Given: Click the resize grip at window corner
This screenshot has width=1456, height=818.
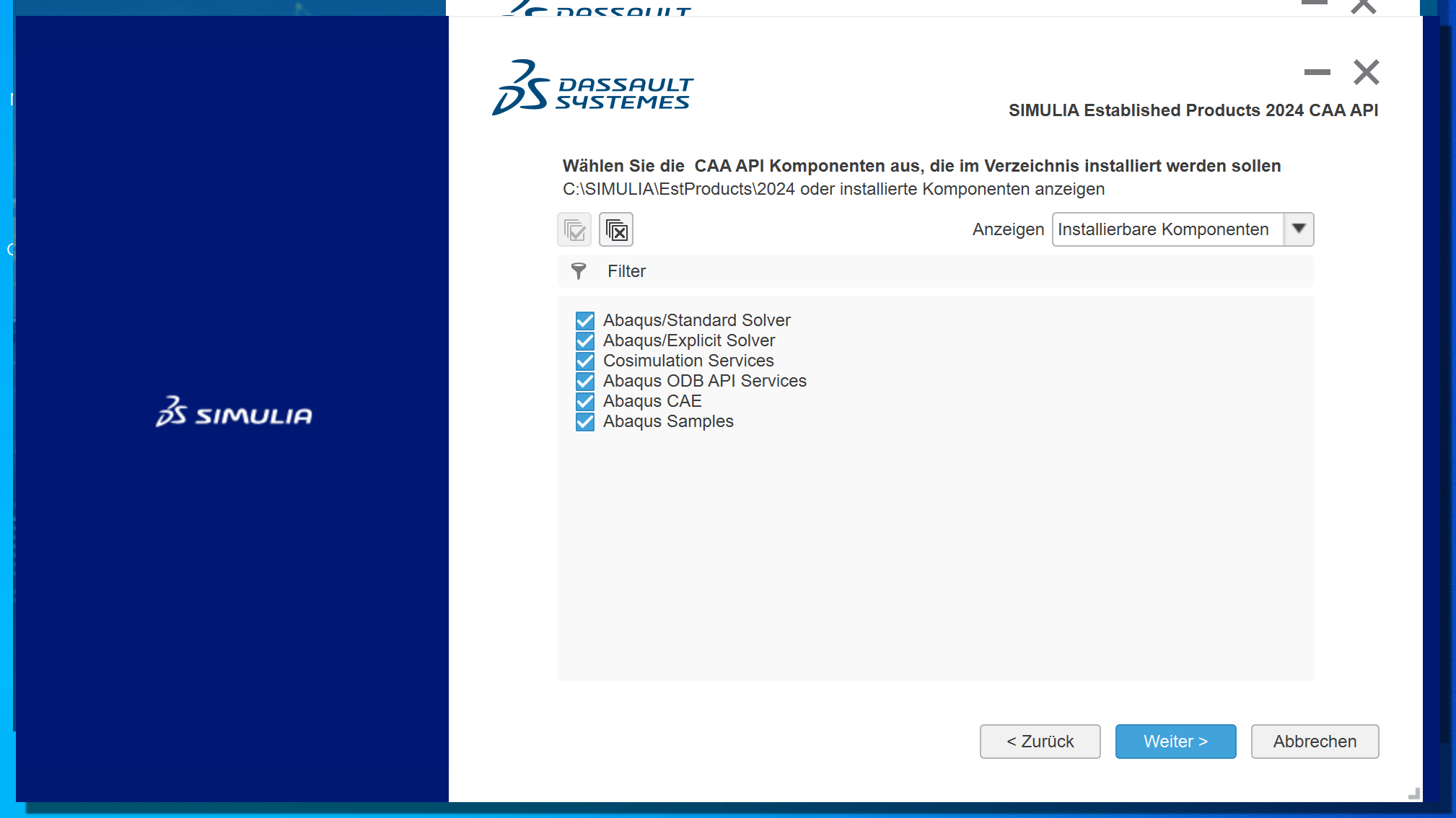Looking at the screenshot, I should [x=1414, y=793].
